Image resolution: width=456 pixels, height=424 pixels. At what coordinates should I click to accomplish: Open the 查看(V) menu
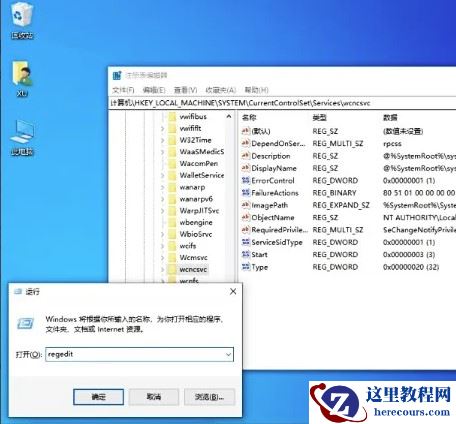point(185,90)
